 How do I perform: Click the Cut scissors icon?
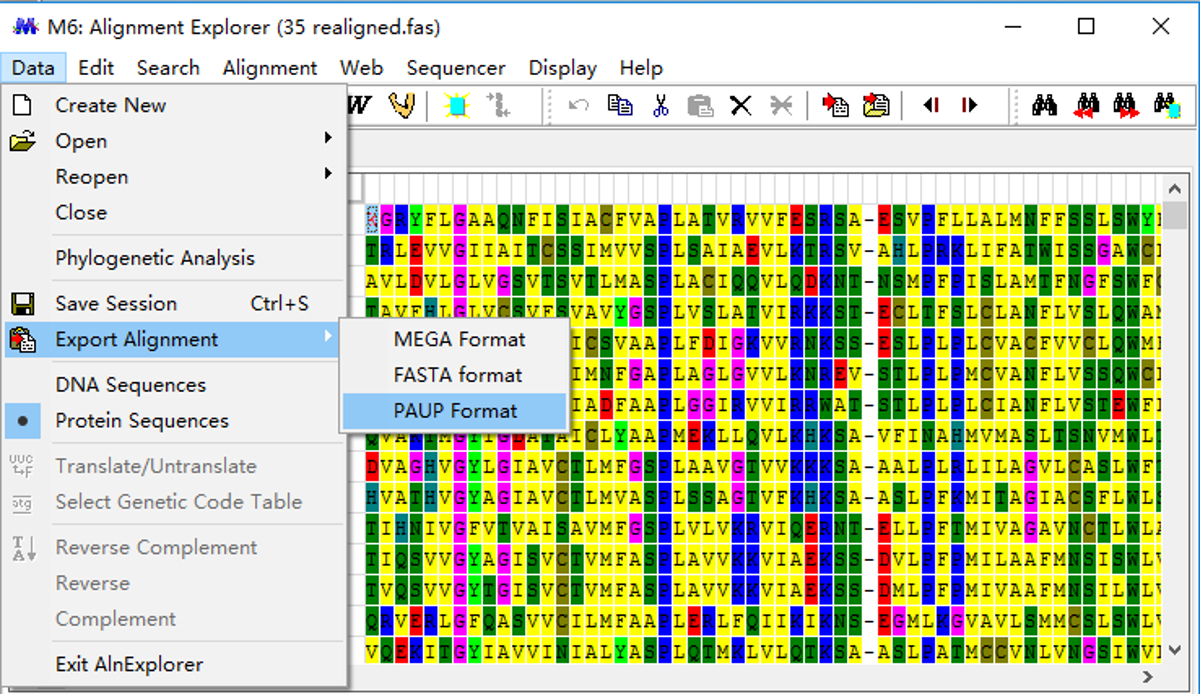pyautogui.click(x=660, y=105)
